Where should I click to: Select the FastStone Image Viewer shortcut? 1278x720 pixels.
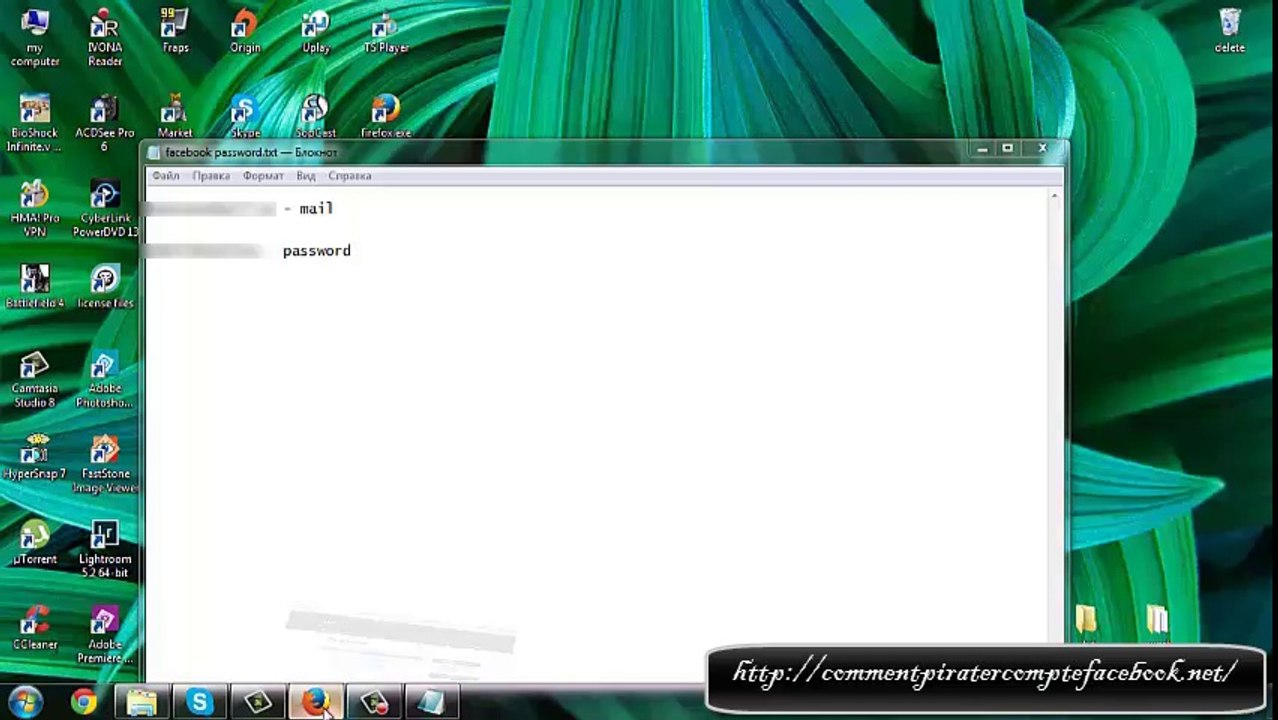(105, 464)
